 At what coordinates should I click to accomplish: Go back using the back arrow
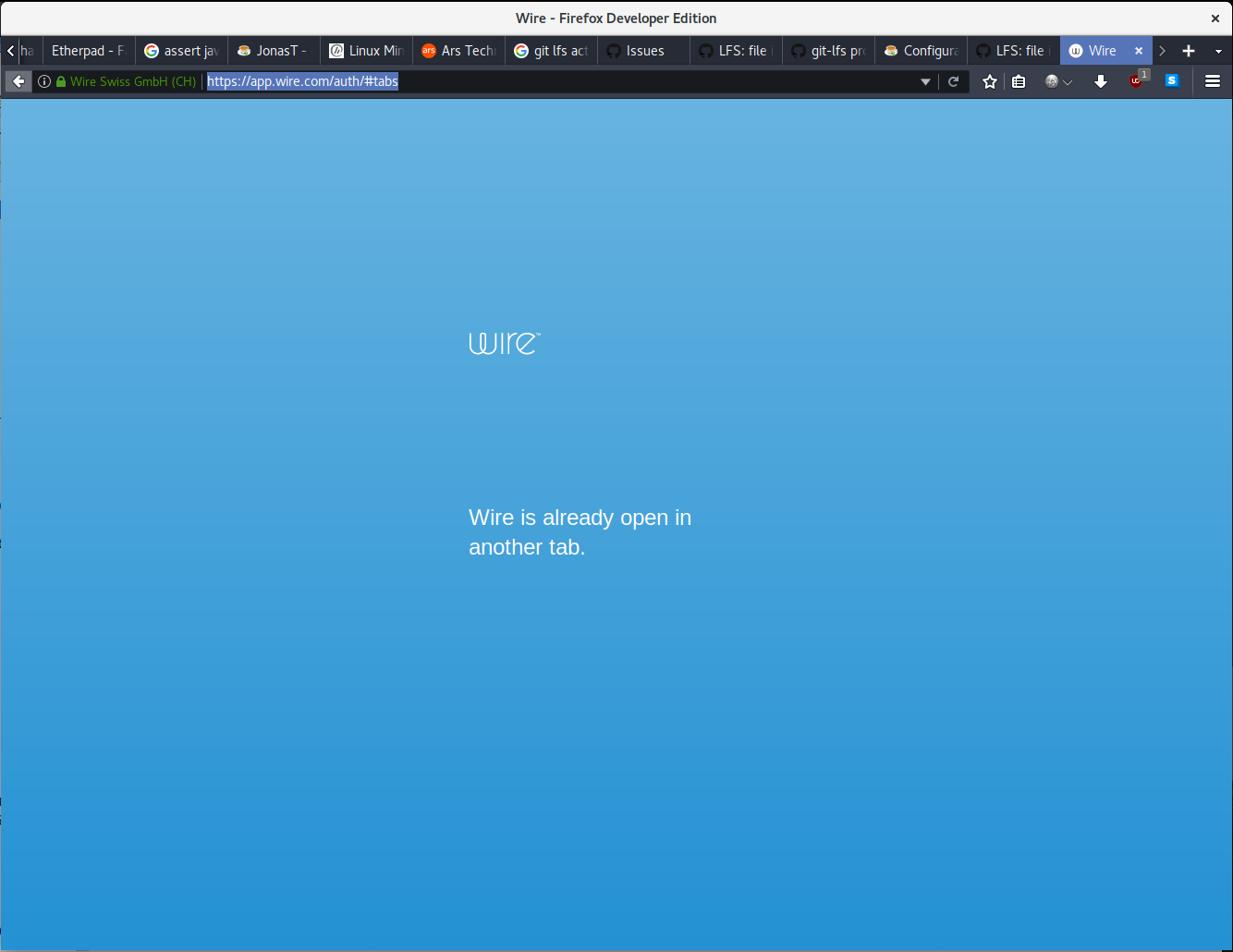point(18,81)
